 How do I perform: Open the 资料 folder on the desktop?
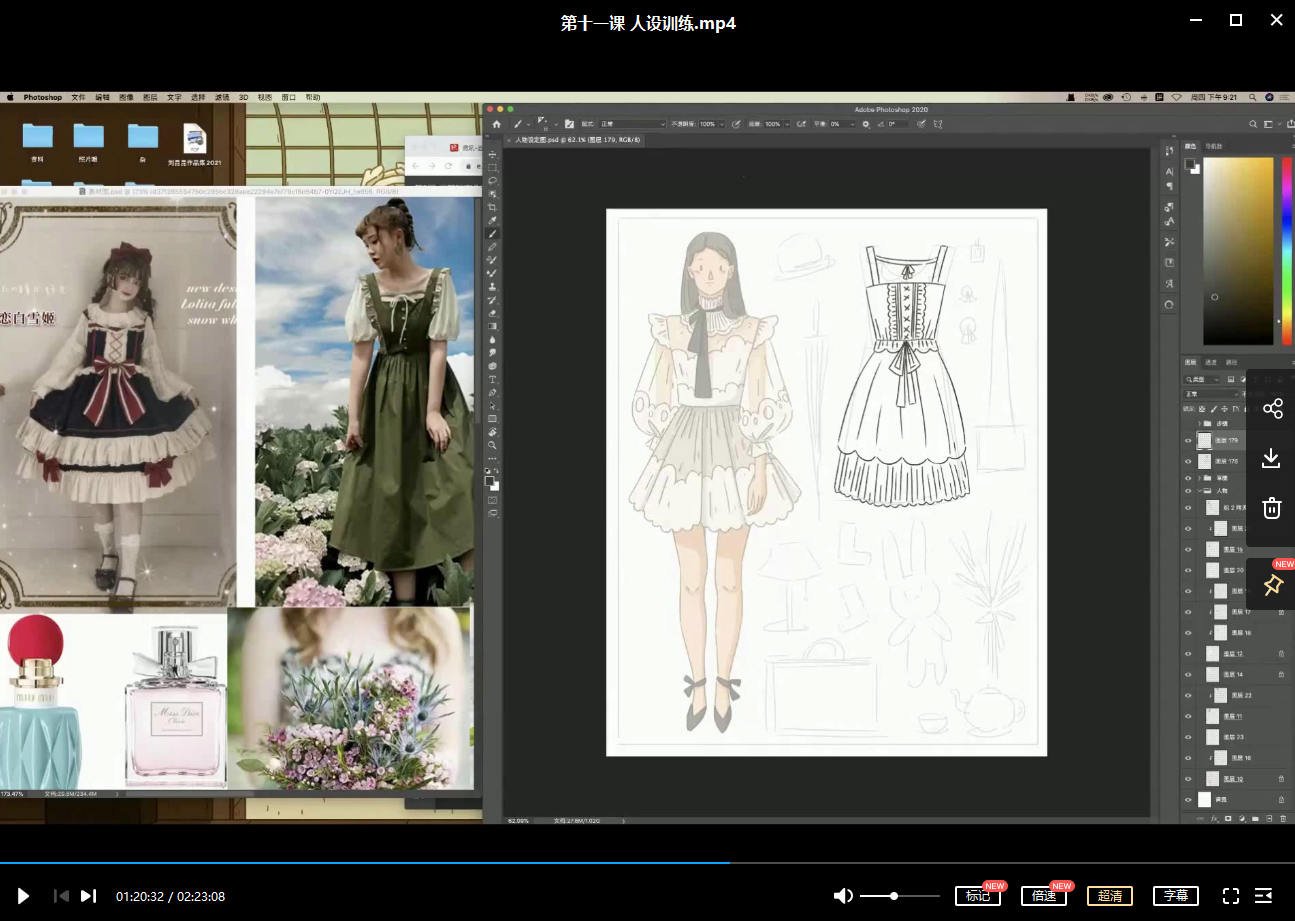(x=38, y=143)
